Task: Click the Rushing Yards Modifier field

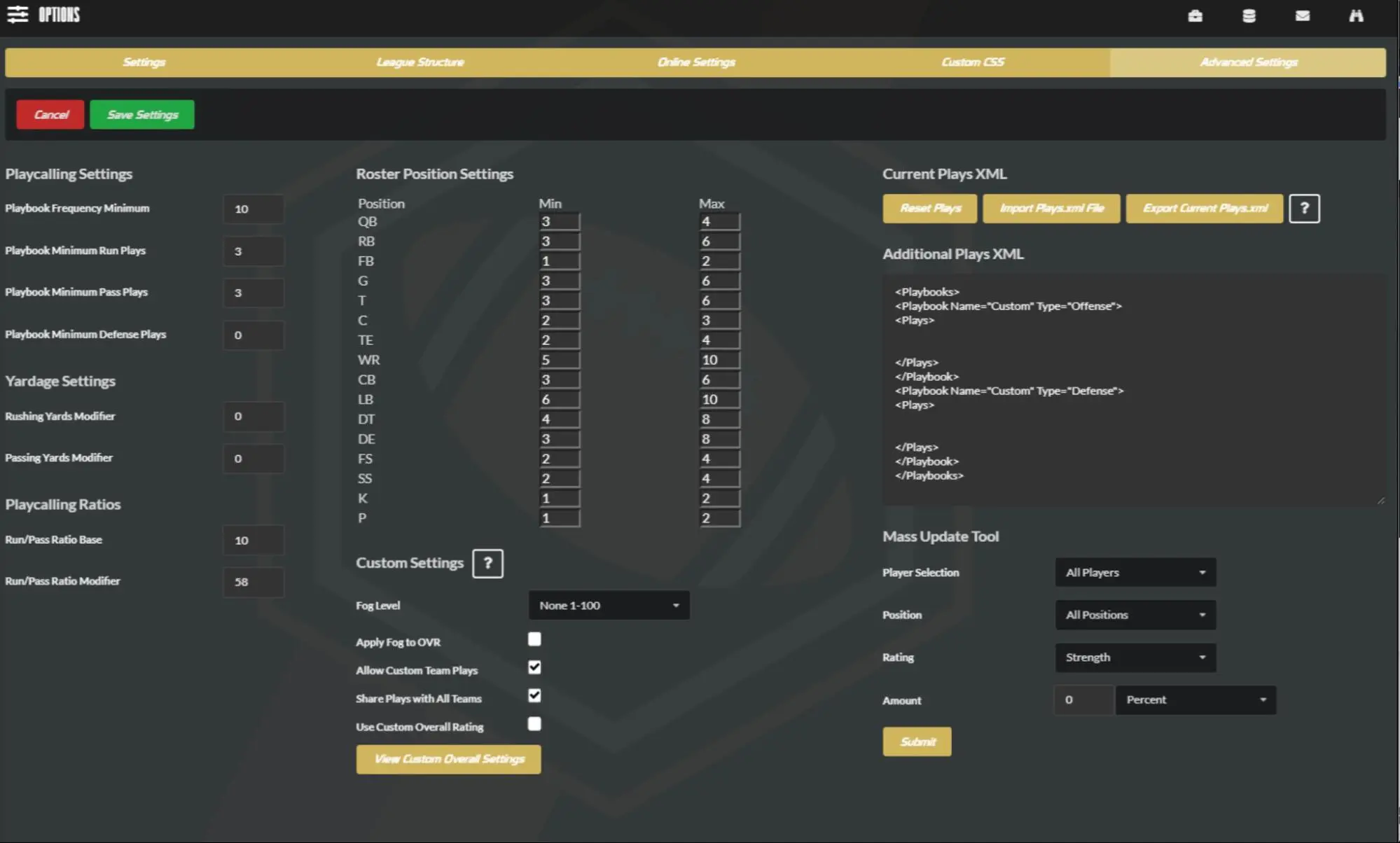Action: click(x=254, y=417)
